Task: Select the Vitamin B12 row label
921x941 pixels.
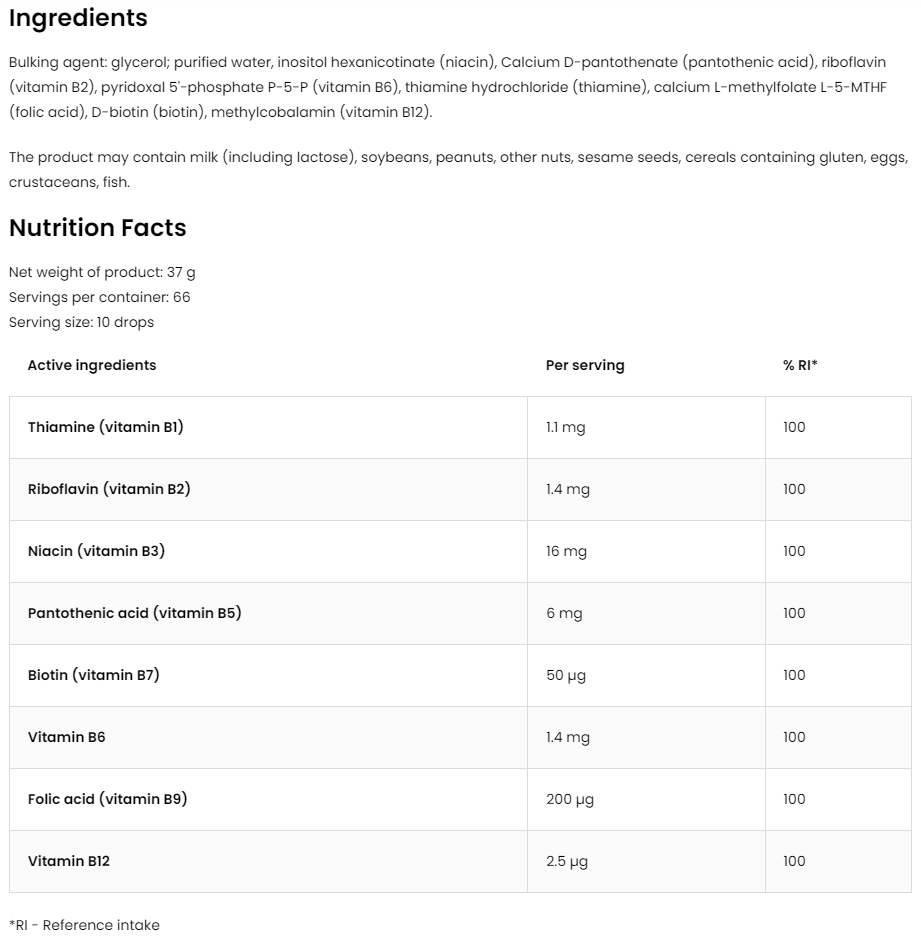Action: click(69, 861)
